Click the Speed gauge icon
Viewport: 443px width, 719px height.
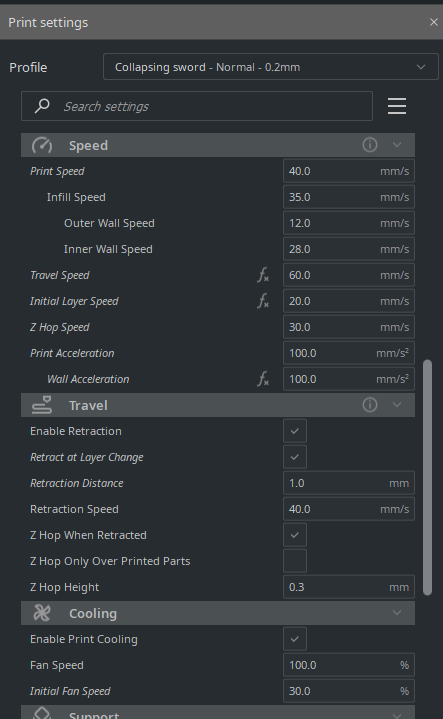click(42, 145)
